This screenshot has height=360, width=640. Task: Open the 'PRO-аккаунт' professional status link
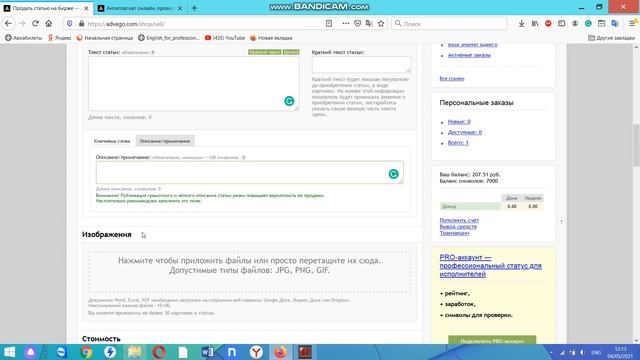point(490,266)
